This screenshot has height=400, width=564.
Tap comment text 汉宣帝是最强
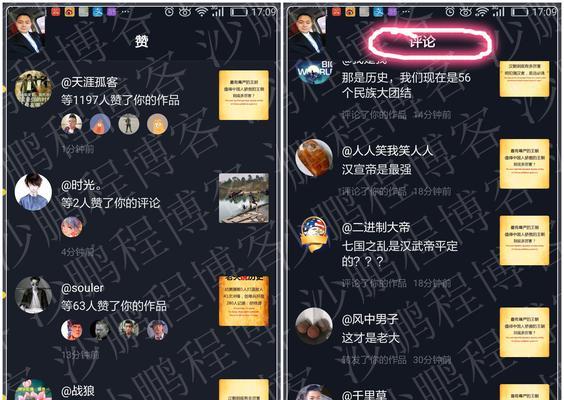pyautogui.click(x=377, y=169)
